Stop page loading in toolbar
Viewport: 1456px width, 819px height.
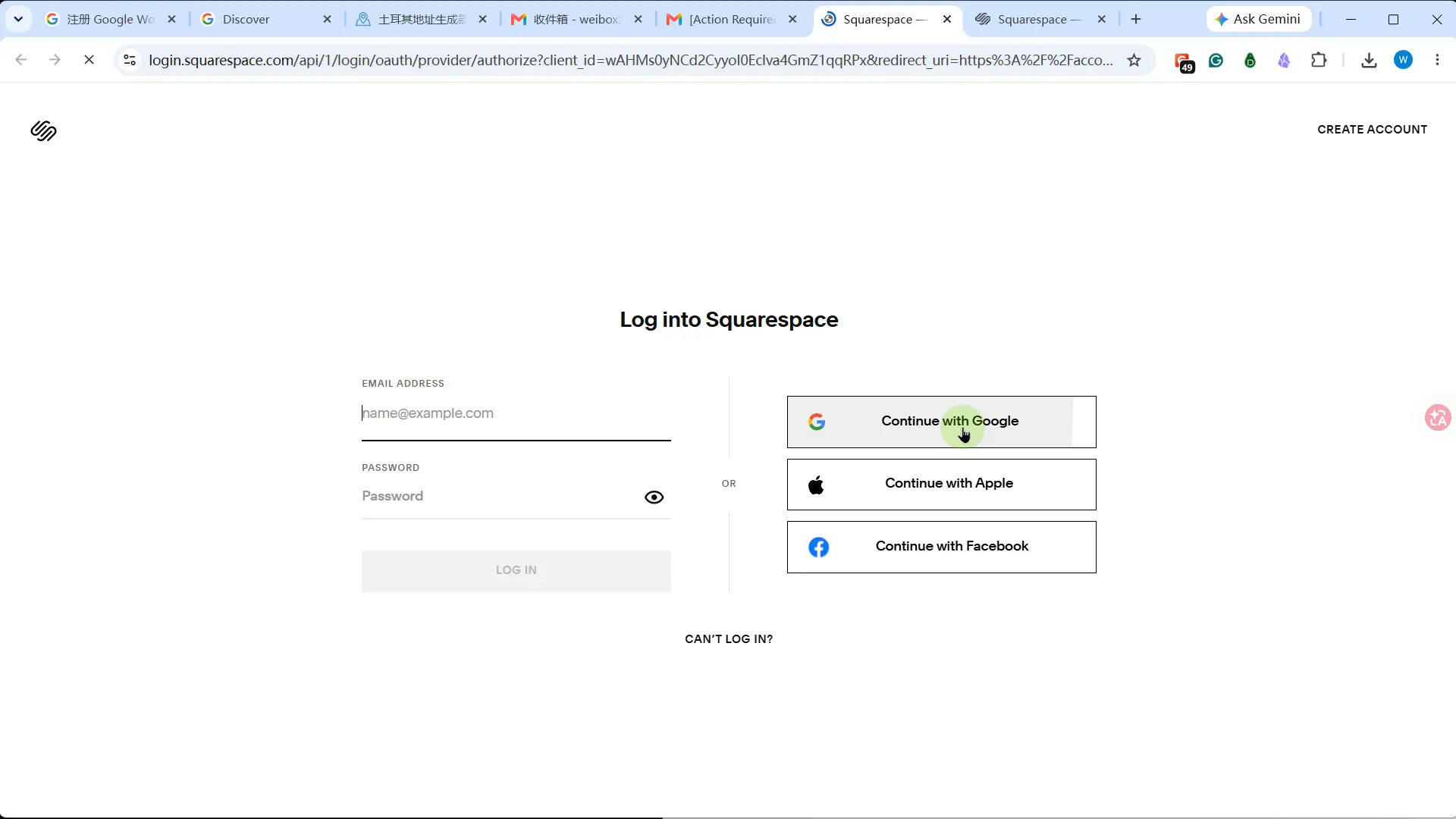click(89, 60)
